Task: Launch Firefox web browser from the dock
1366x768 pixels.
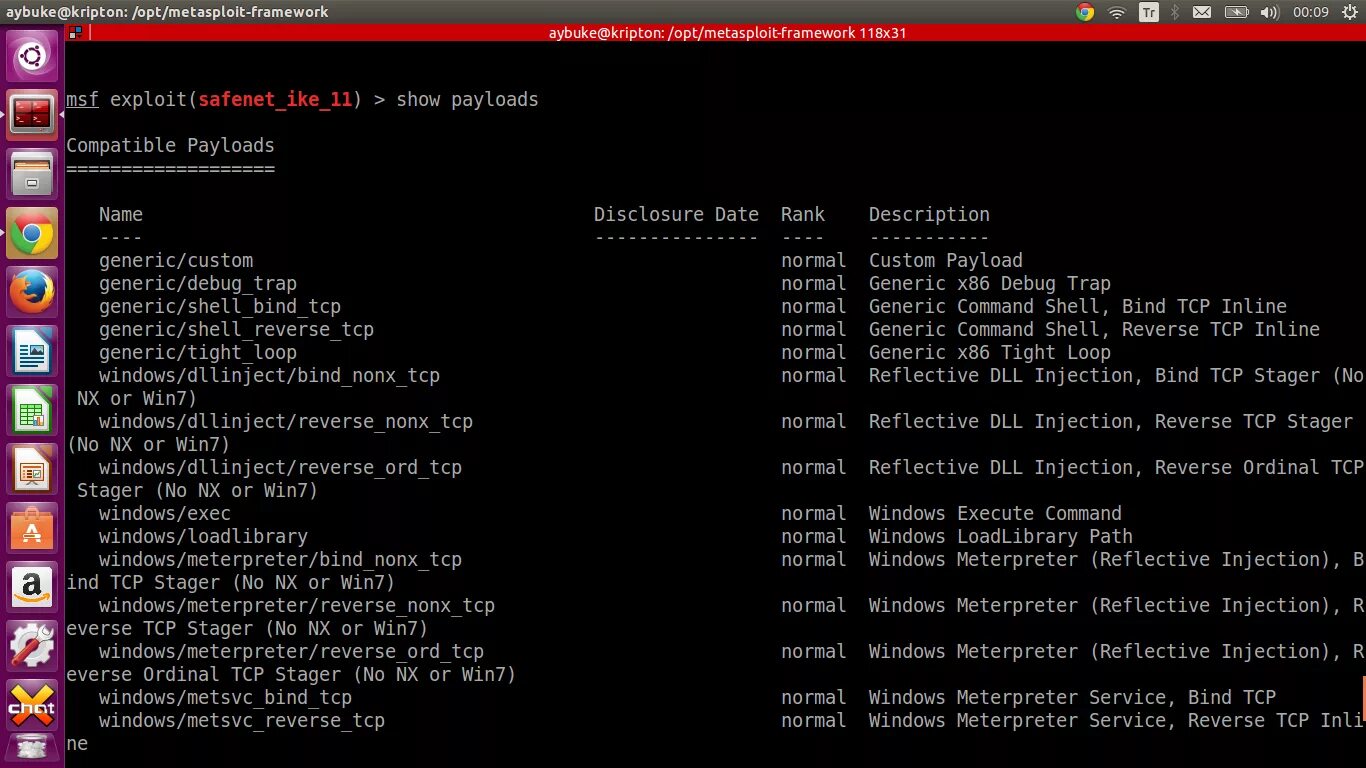Action: (x=32, y=293)
